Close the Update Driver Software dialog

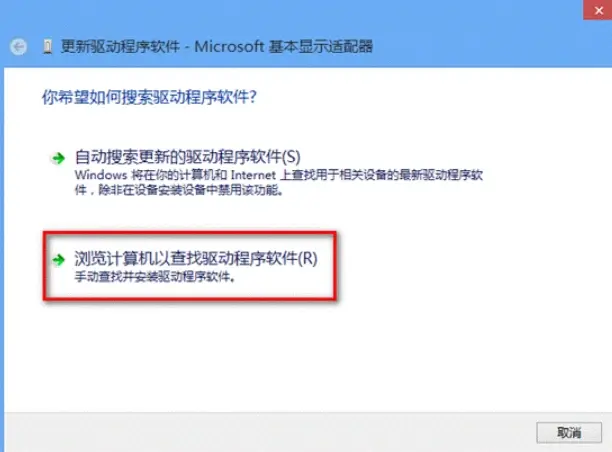598,10
